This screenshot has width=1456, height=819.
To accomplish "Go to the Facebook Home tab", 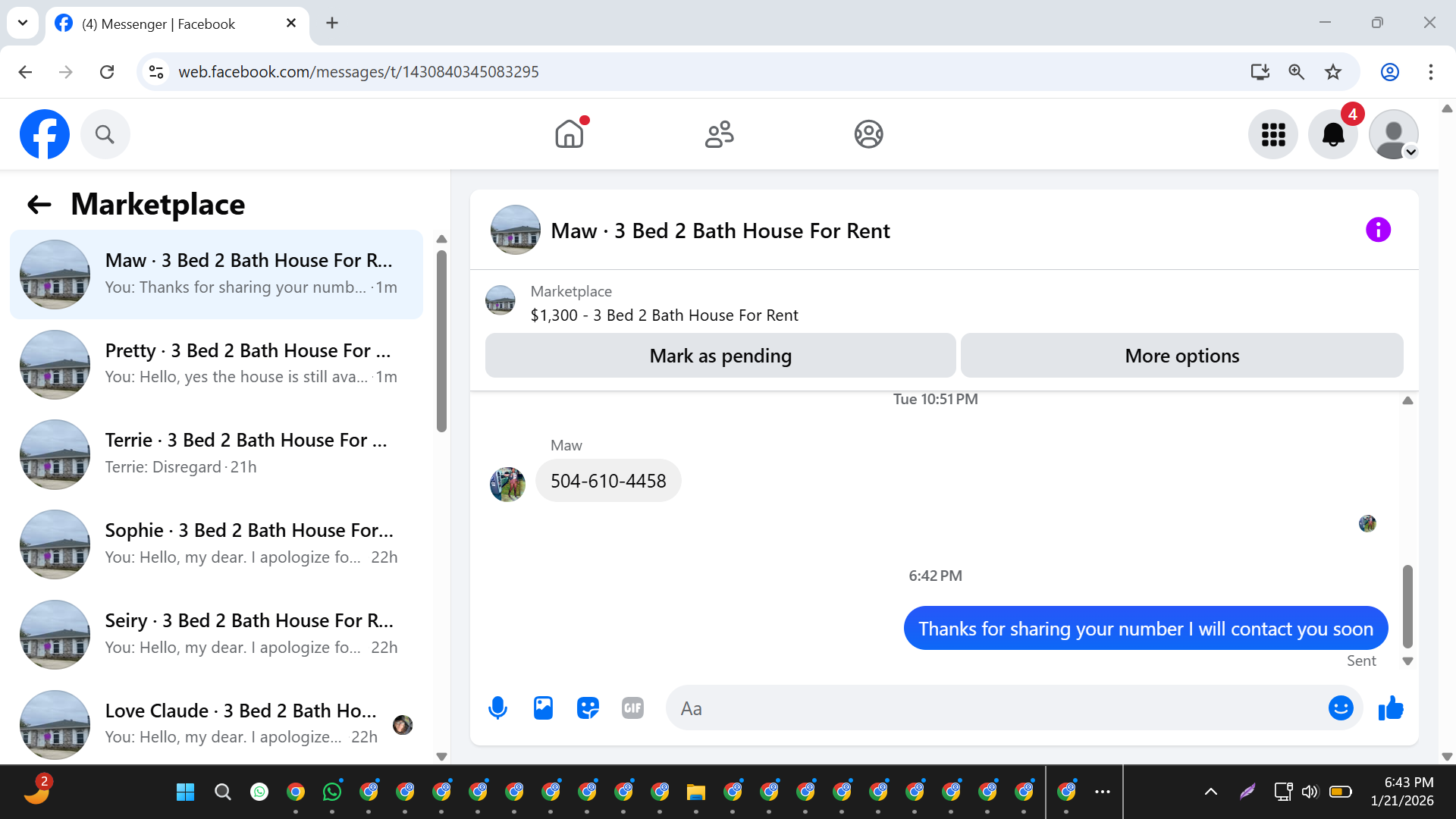I will click(x=569, y=135).
